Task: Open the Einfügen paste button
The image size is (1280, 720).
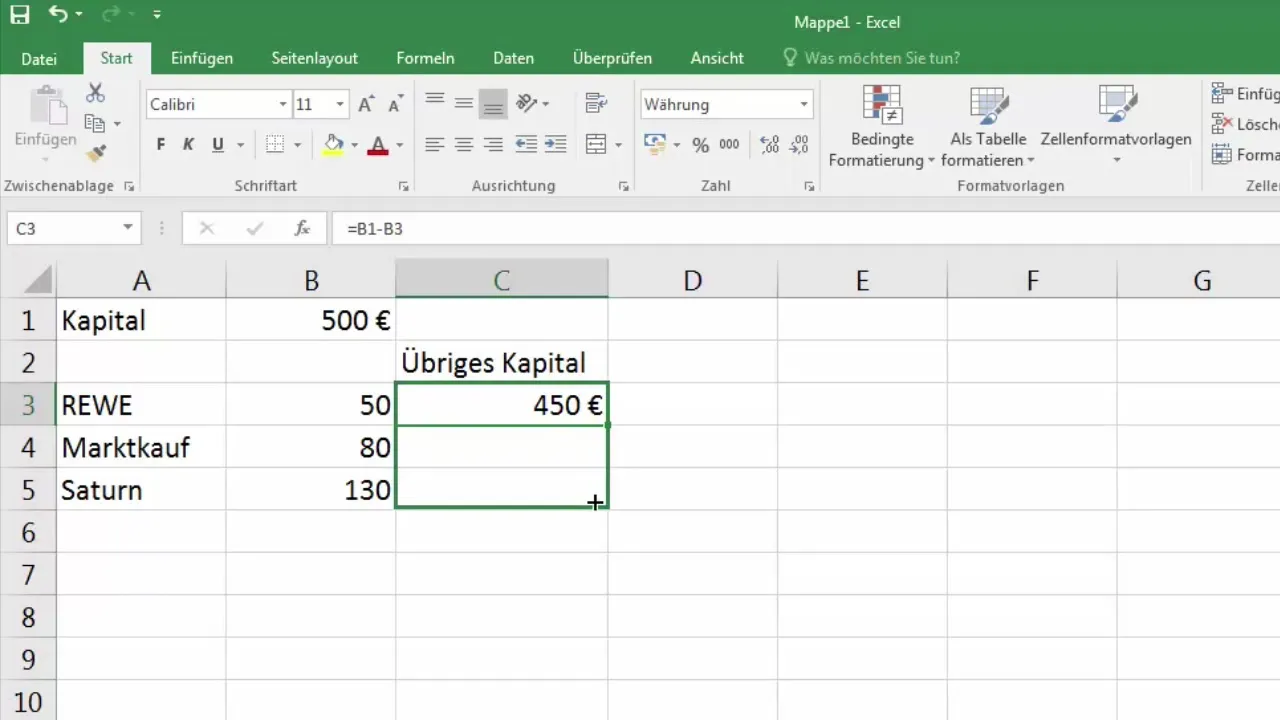Action: pos(45,124)
